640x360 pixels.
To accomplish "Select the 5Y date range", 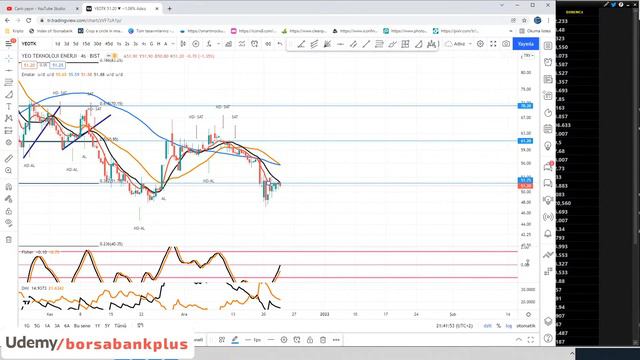I will tap(107, 326).
